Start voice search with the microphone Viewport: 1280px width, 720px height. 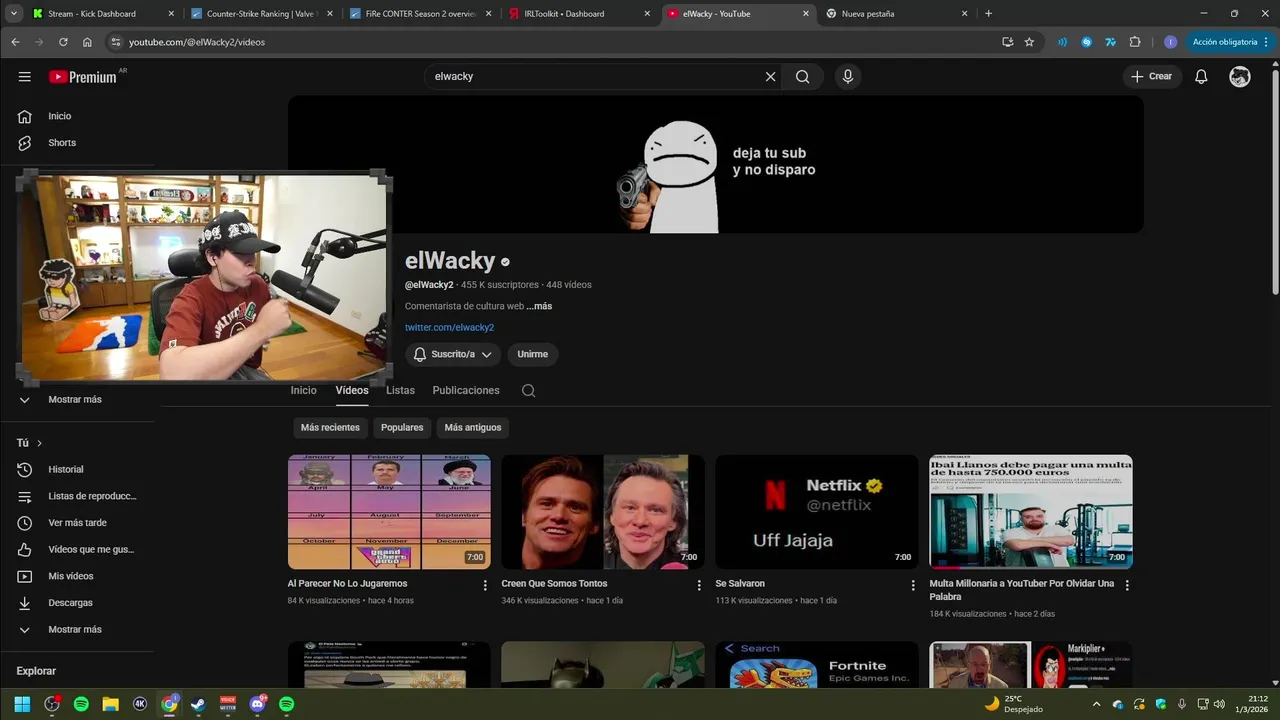tap(848, 77)
